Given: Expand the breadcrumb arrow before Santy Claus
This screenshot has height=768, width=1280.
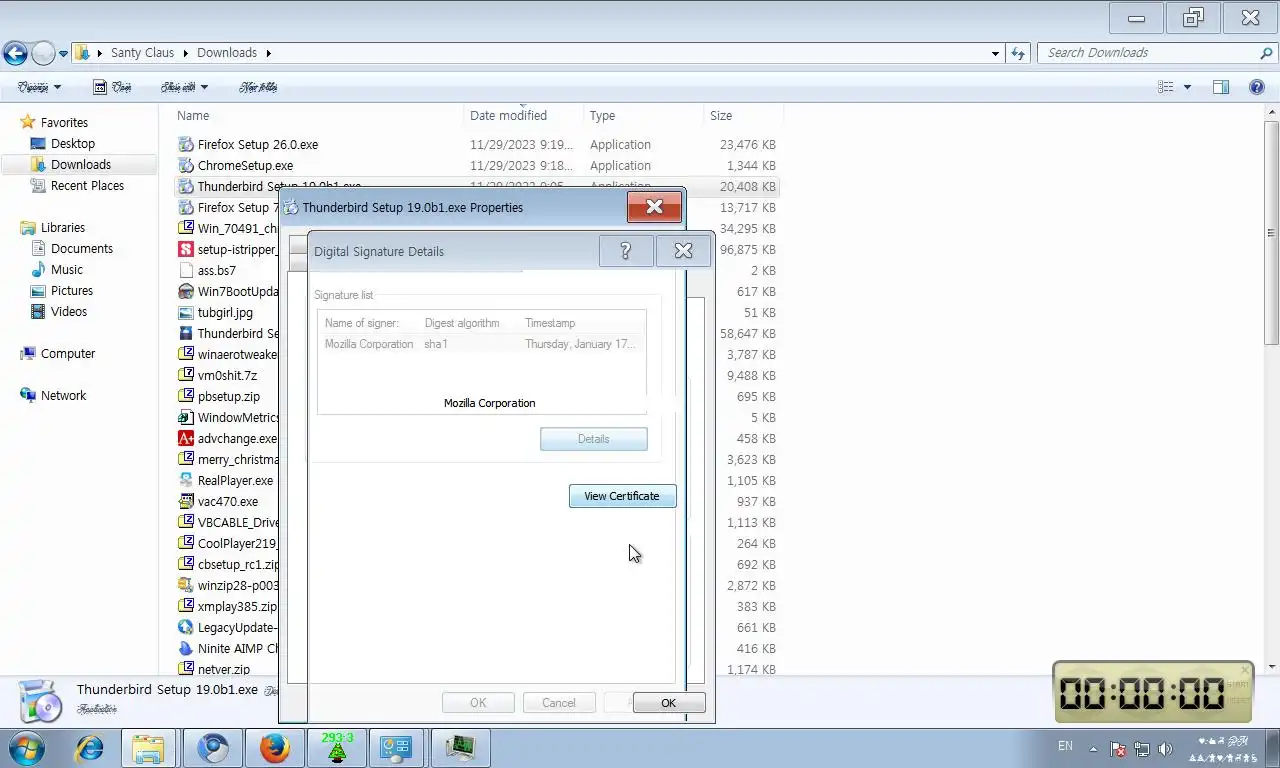Looking at the screenshot, I should (99, 53).
